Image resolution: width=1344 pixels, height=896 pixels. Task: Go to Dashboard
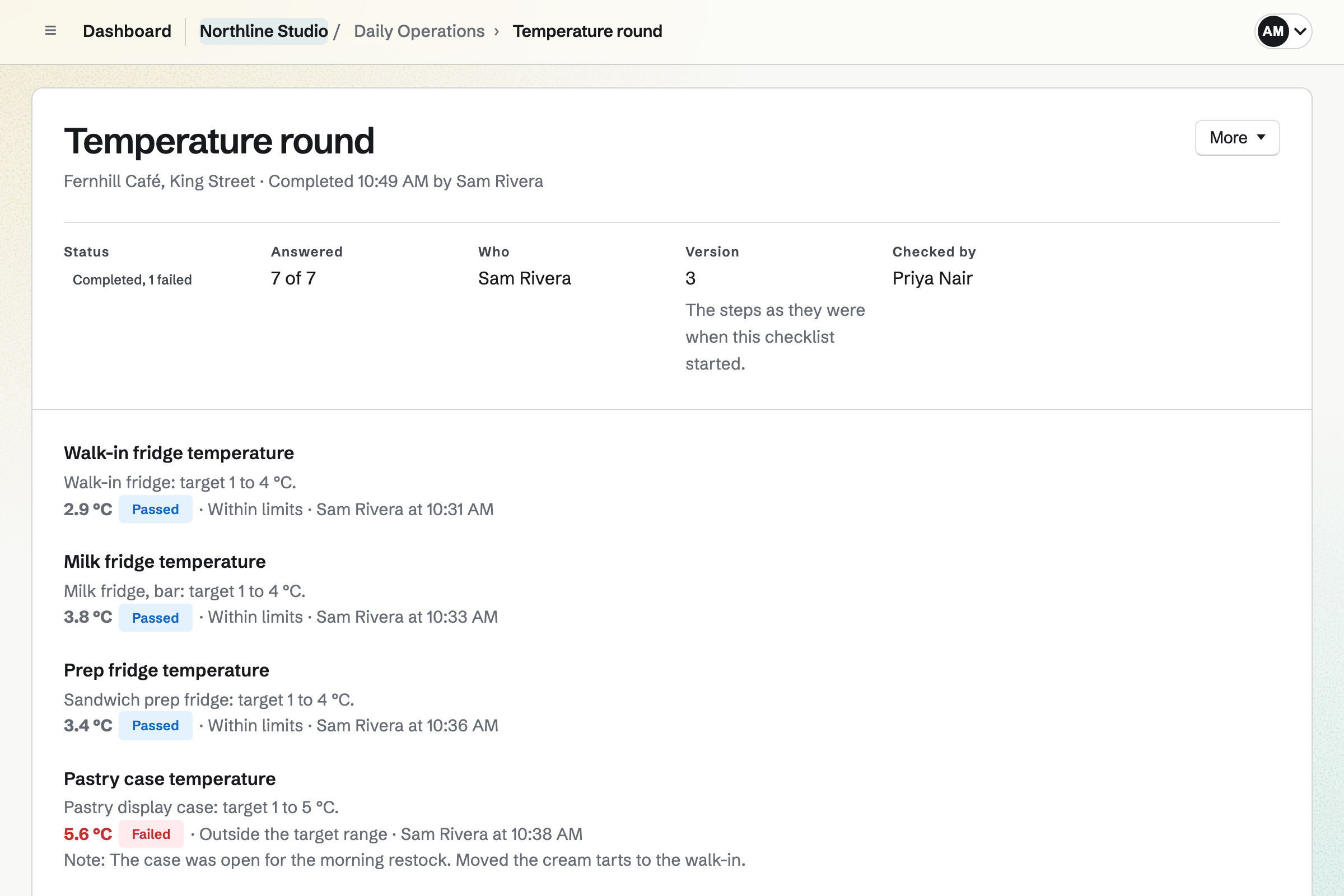(127, 31)
